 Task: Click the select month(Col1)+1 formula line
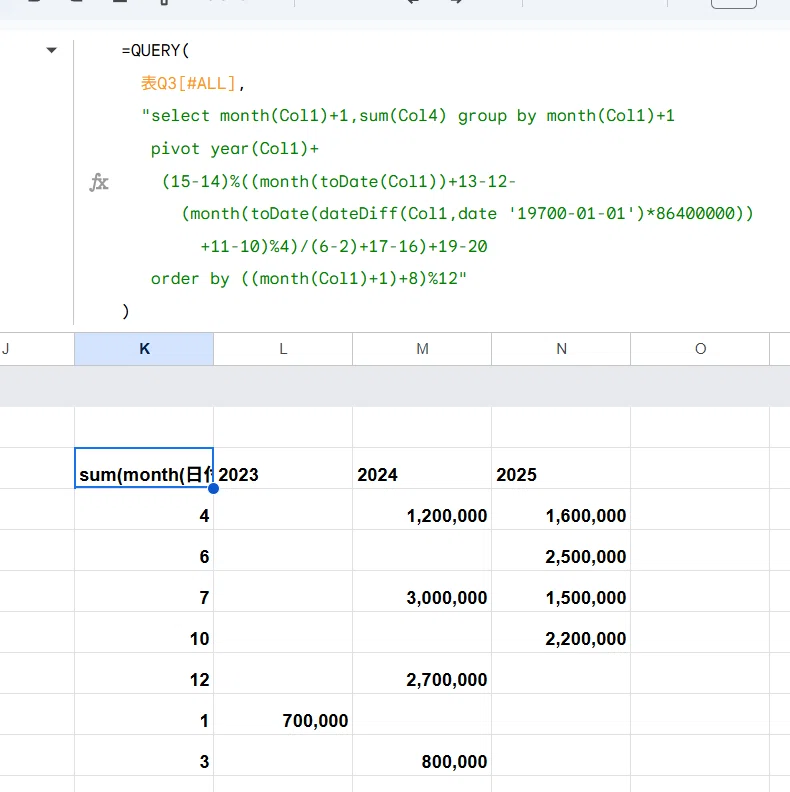click(408, 116)
